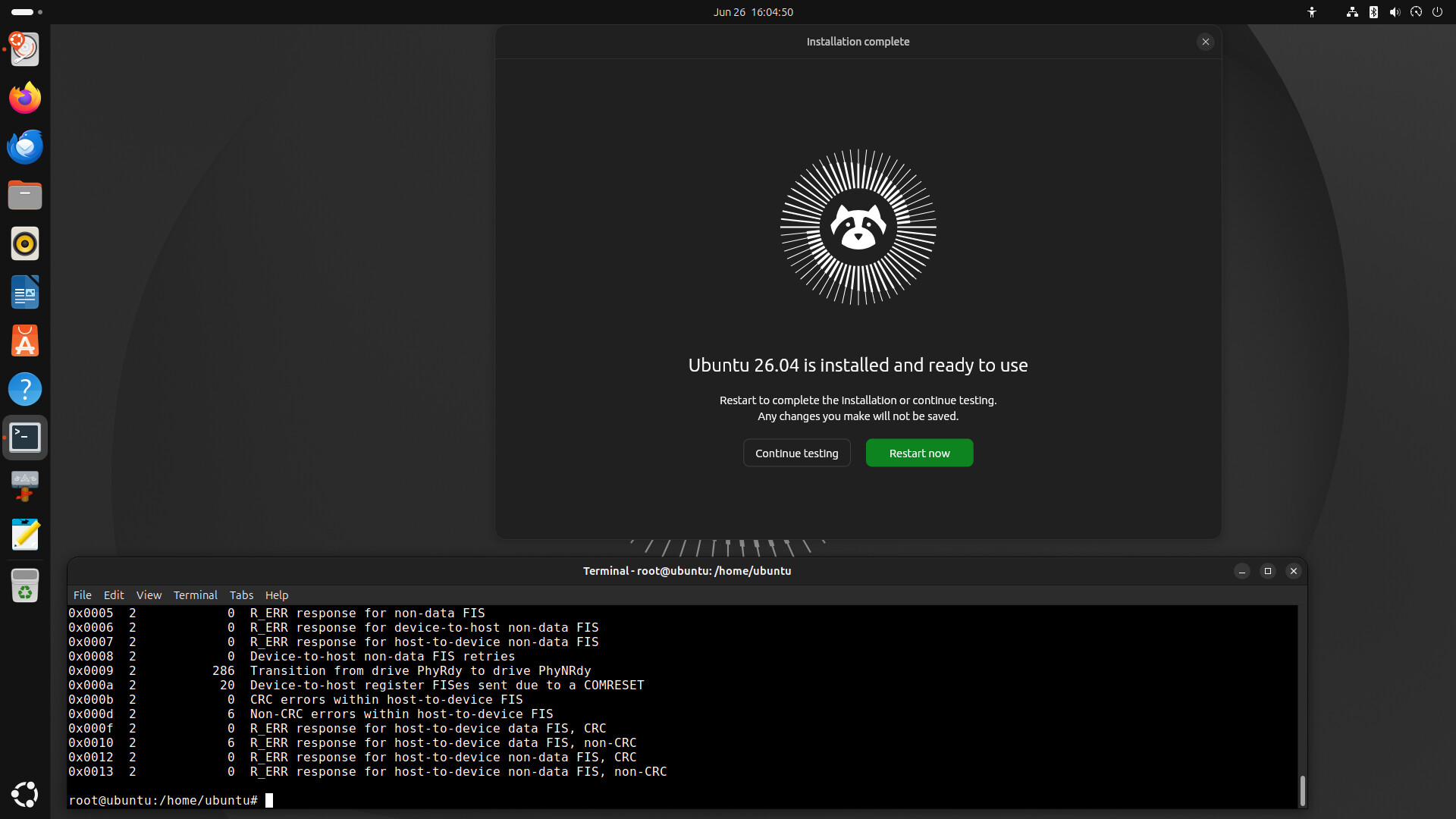
Task: Show applications via the Ubuntu logo button
Action: (x=25, y=794)
